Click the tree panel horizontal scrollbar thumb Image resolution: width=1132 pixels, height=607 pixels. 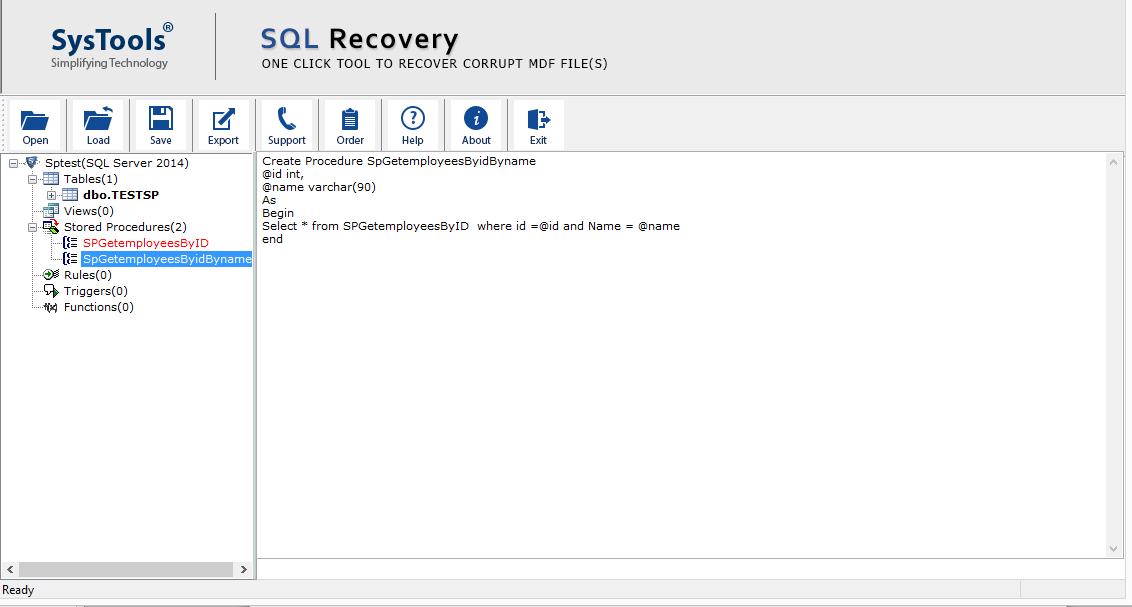click(126, 569)
